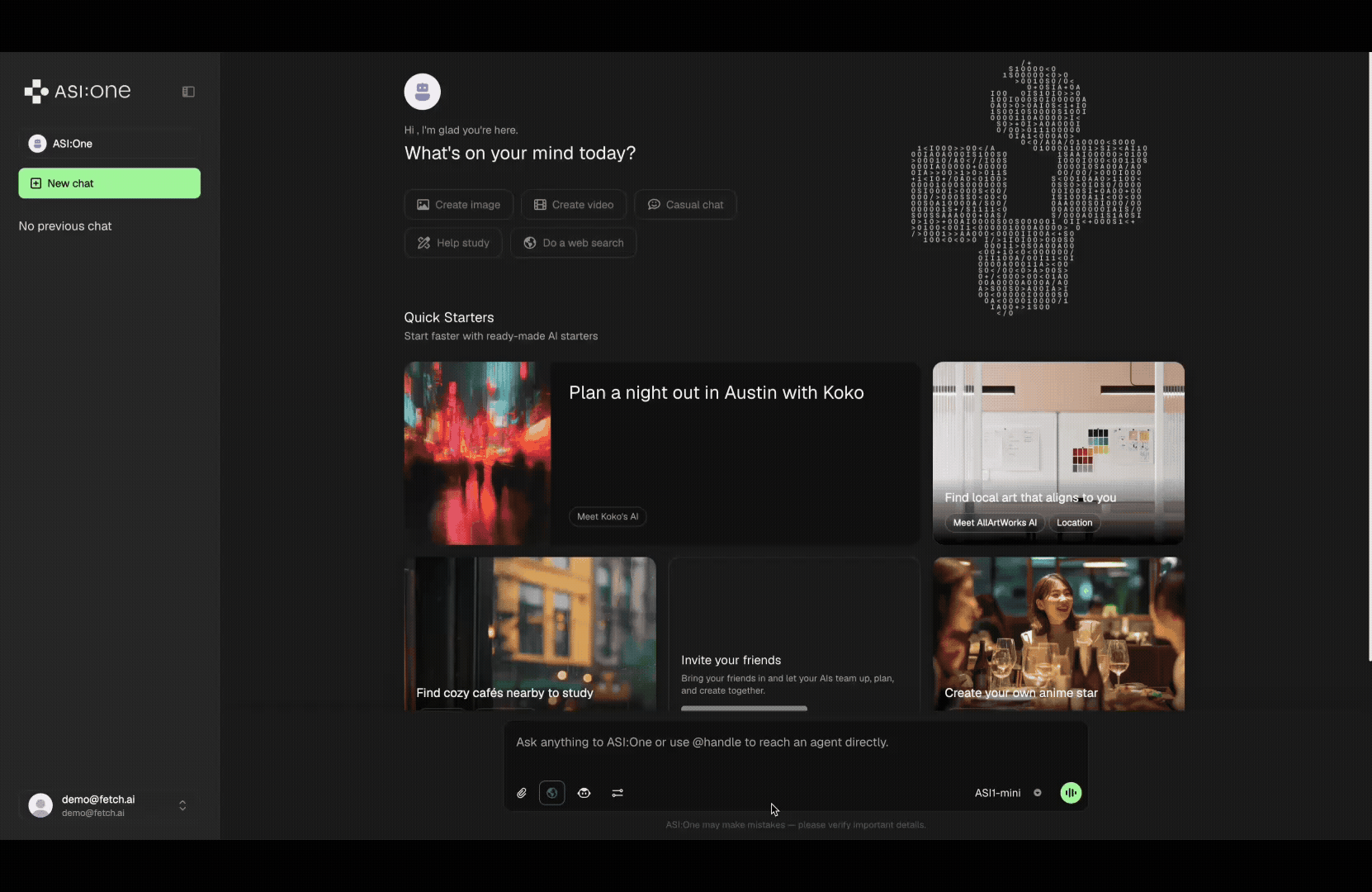This screenshot has width=1372, height=892.
Task: Select the Casual chat option
Action: 685,205
